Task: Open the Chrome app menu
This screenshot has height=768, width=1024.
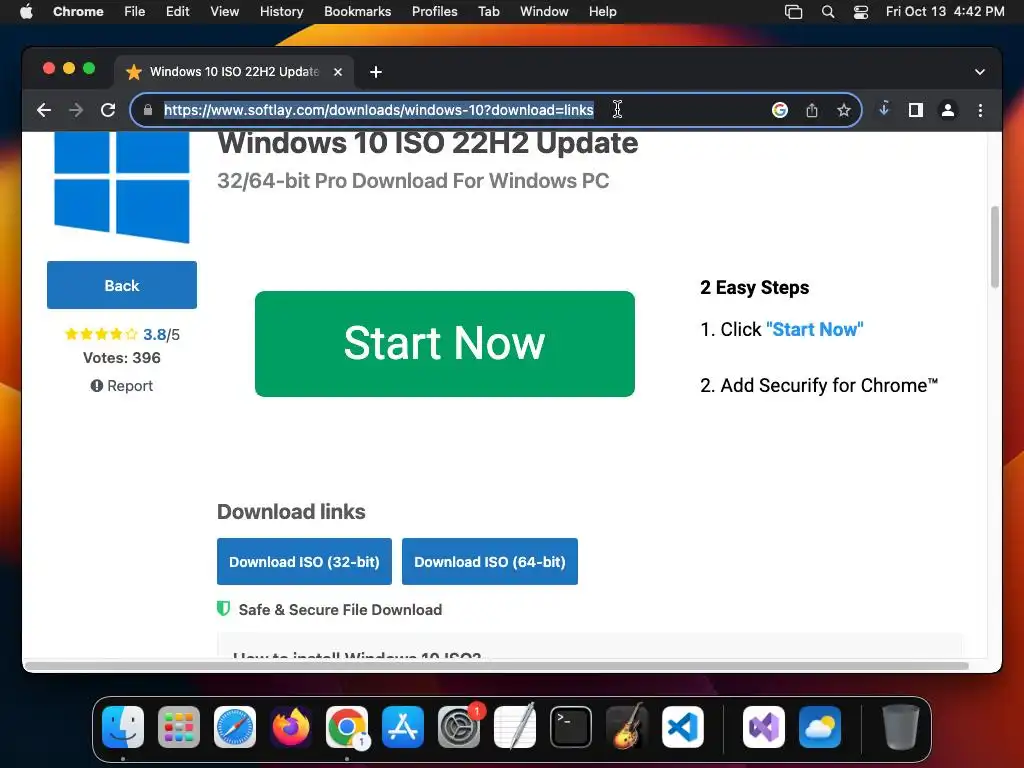Action: click(78, 12)
